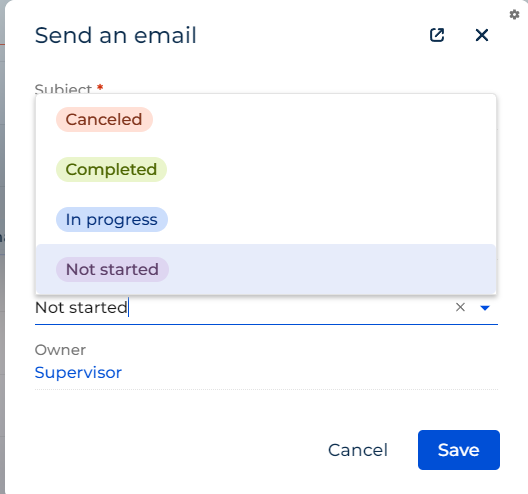Choose the Completed status option
Image resolution: width=528 pixels, height=494 pixels.
click(111, 169)
